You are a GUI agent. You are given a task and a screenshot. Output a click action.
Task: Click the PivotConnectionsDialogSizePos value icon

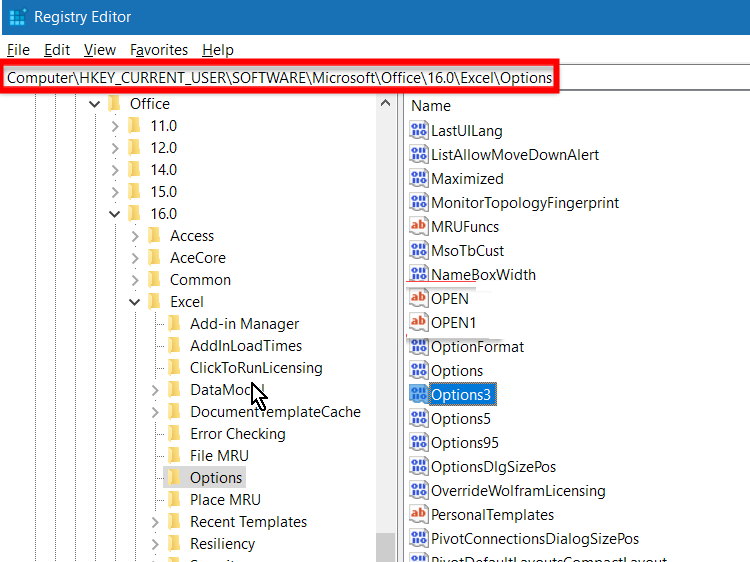[x=419, y=538]
